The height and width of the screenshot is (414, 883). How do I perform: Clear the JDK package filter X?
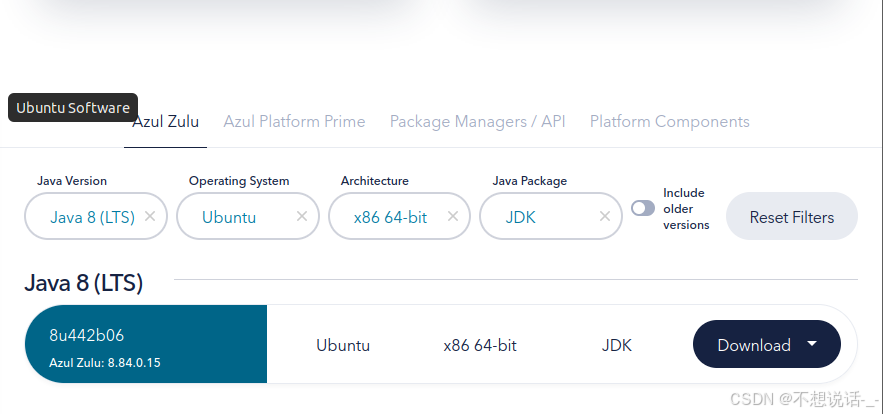[x=605, y=216]
